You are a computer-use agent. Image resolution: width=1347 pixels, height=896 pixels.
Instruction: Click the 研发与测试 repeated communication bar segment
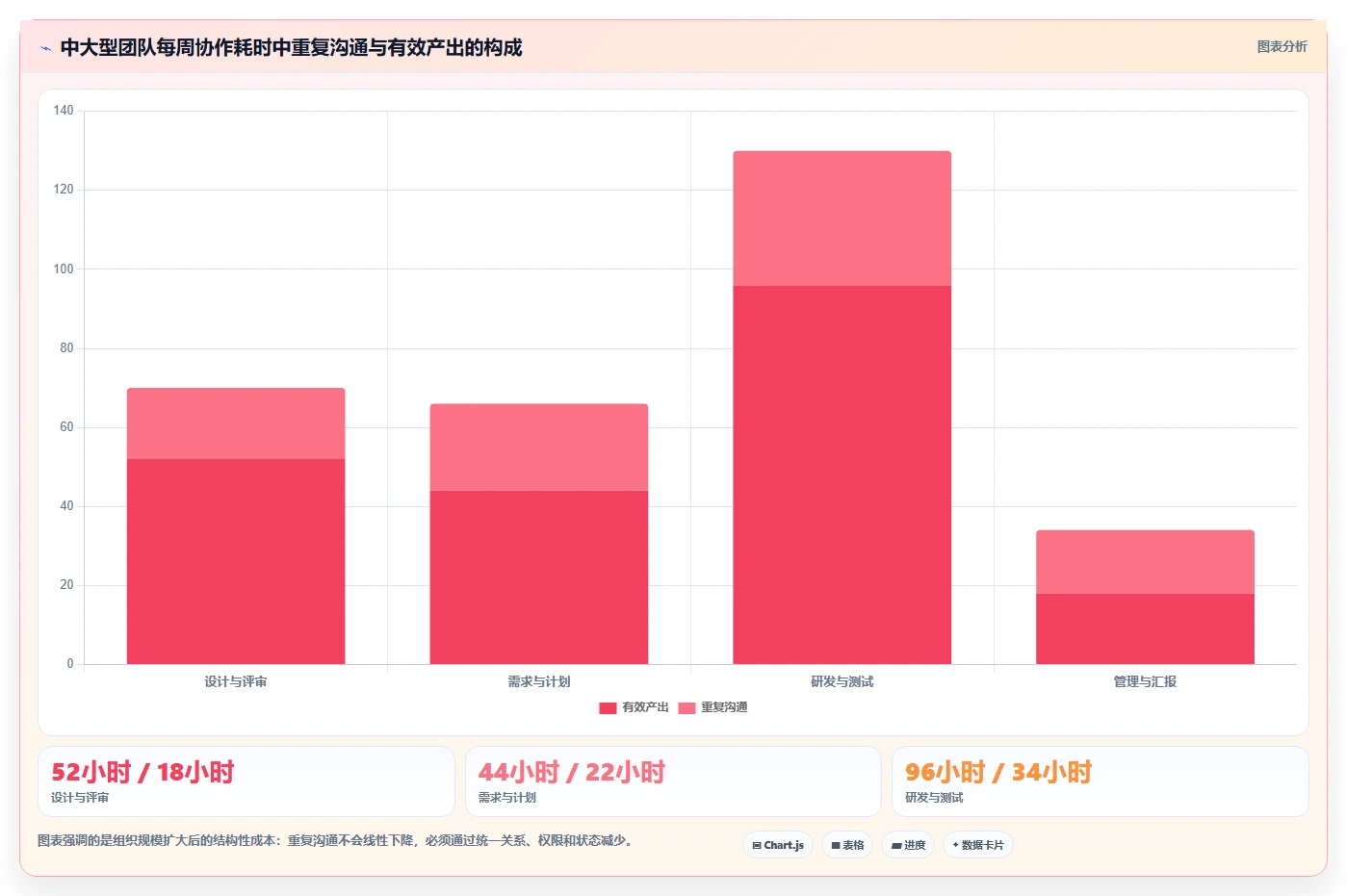[842, 218]
